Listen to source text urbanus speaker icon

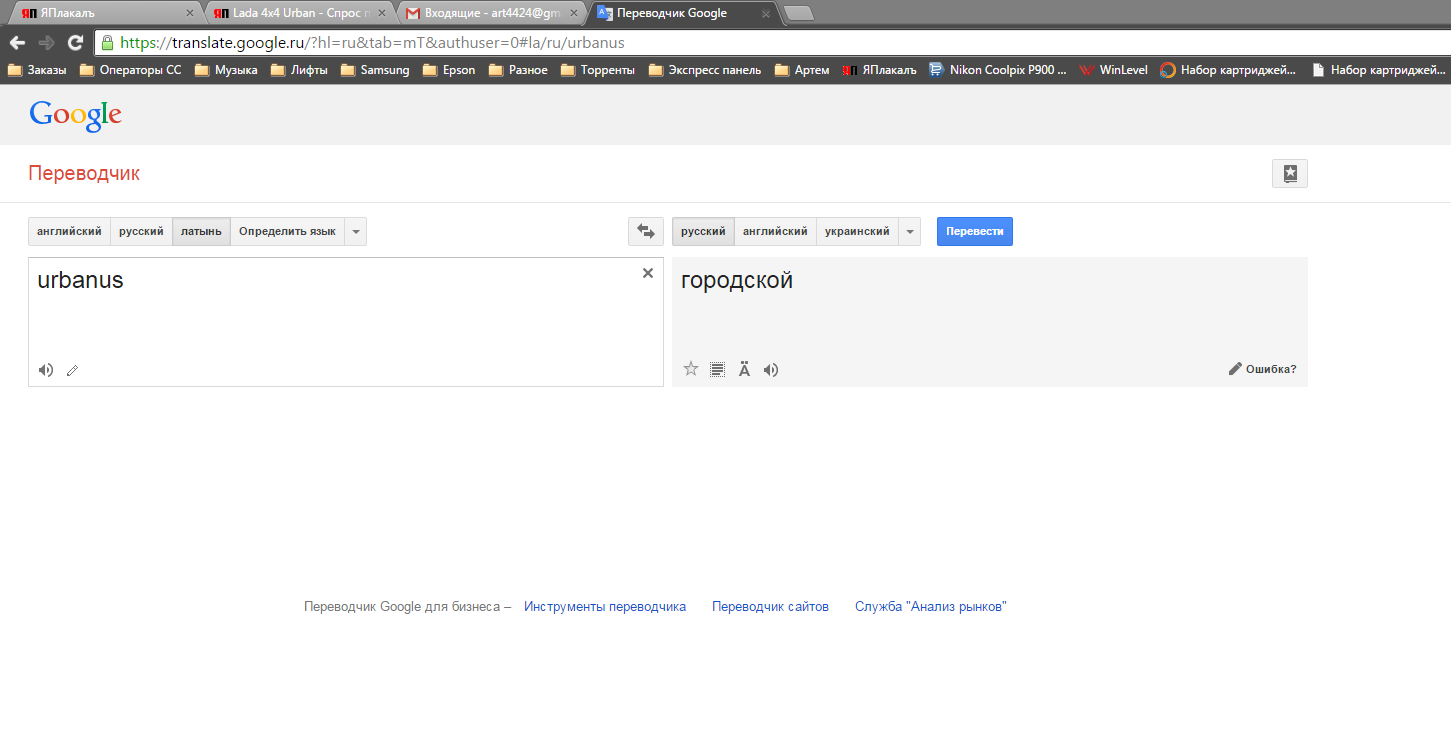point(46,370)
